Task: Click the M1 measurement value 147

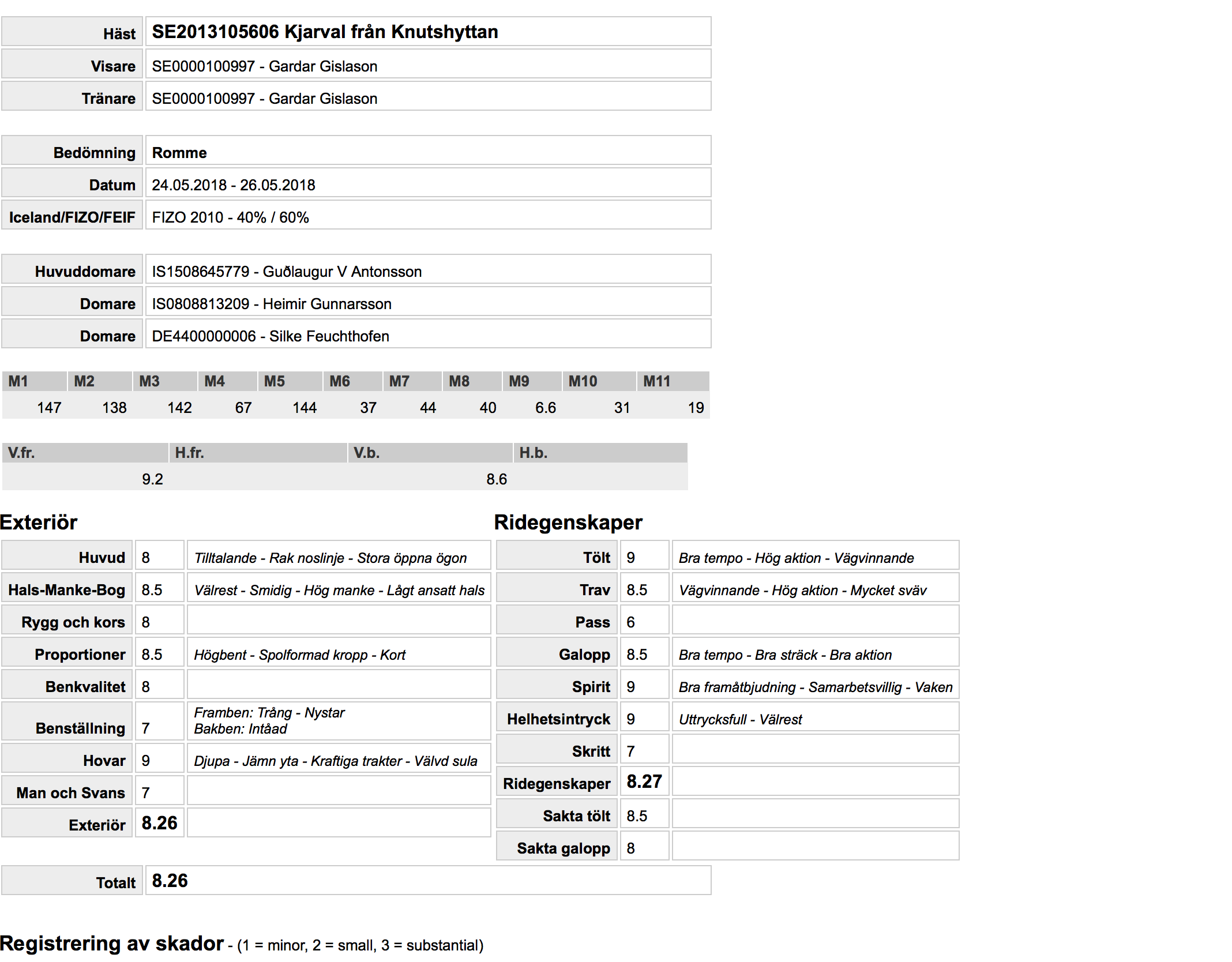Action: click(x=49, y=408)
